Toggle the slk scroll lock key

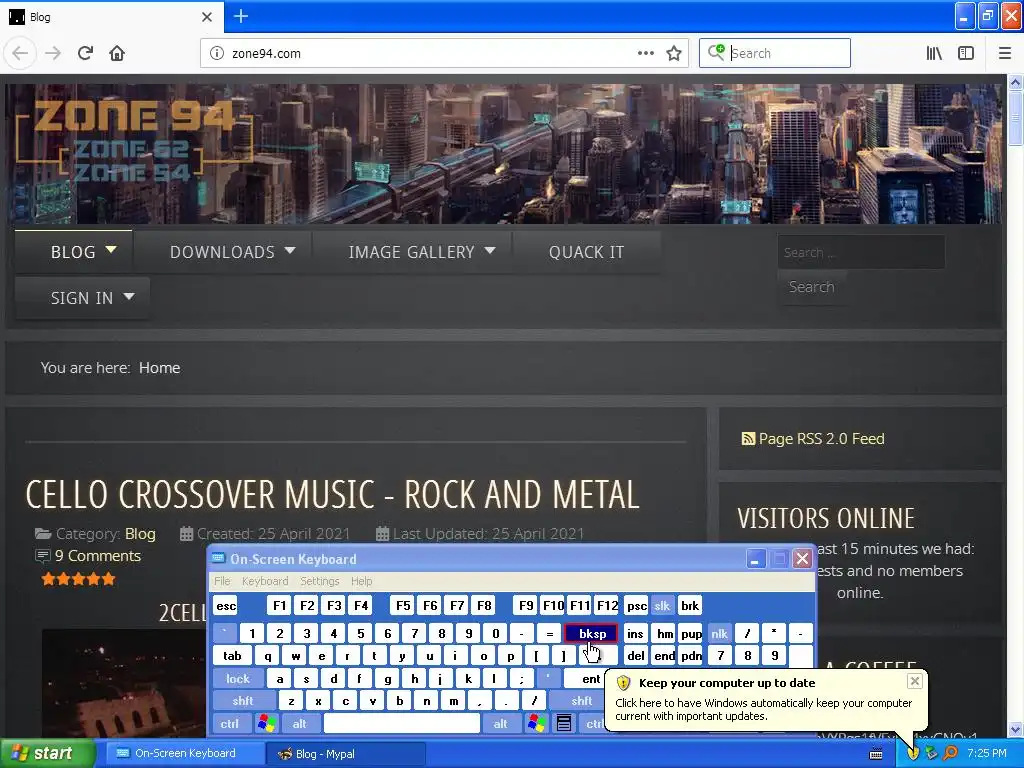coord(662,605)
